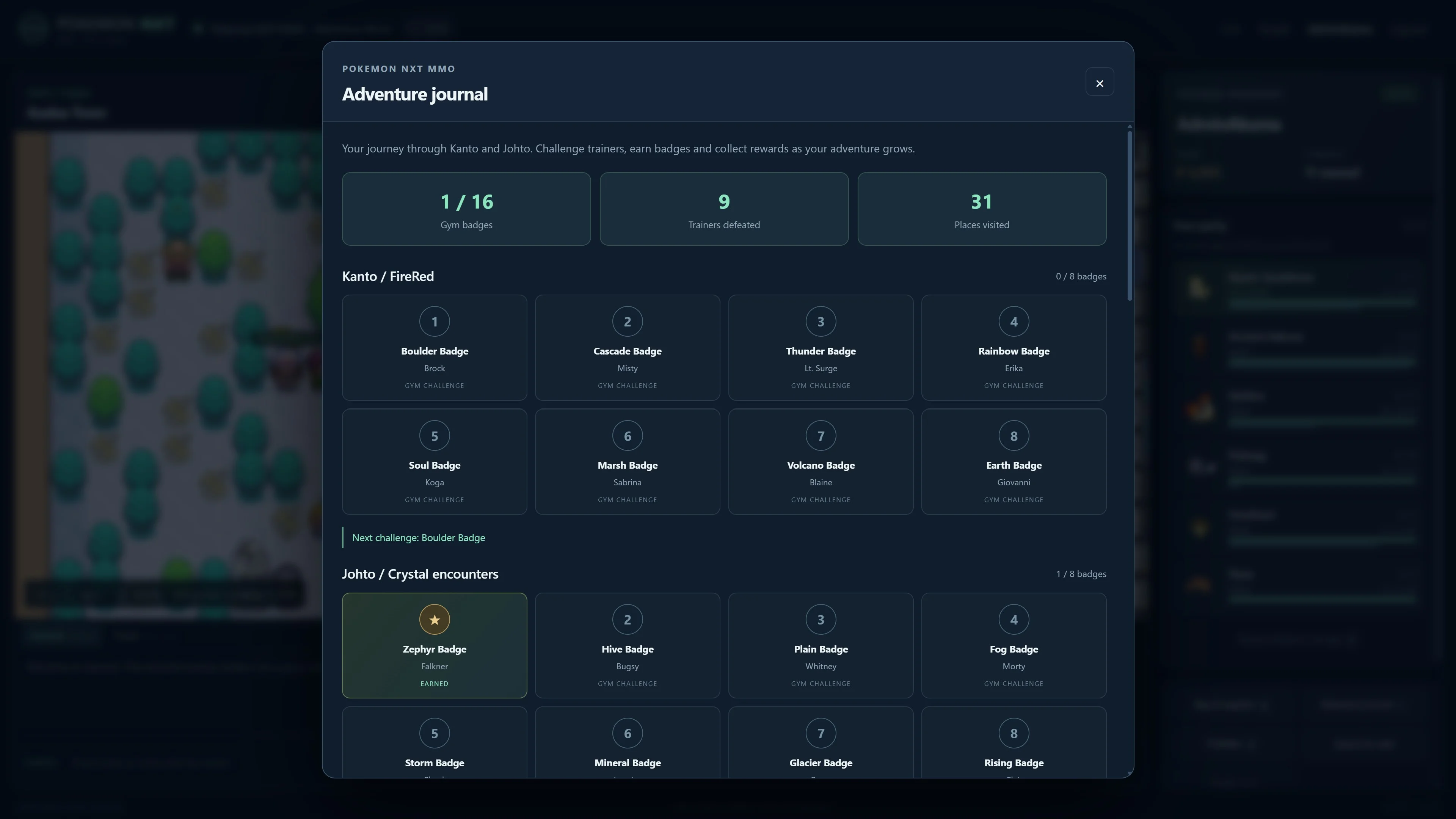Click the Kanto / FireRed section heading

[388, 276]
